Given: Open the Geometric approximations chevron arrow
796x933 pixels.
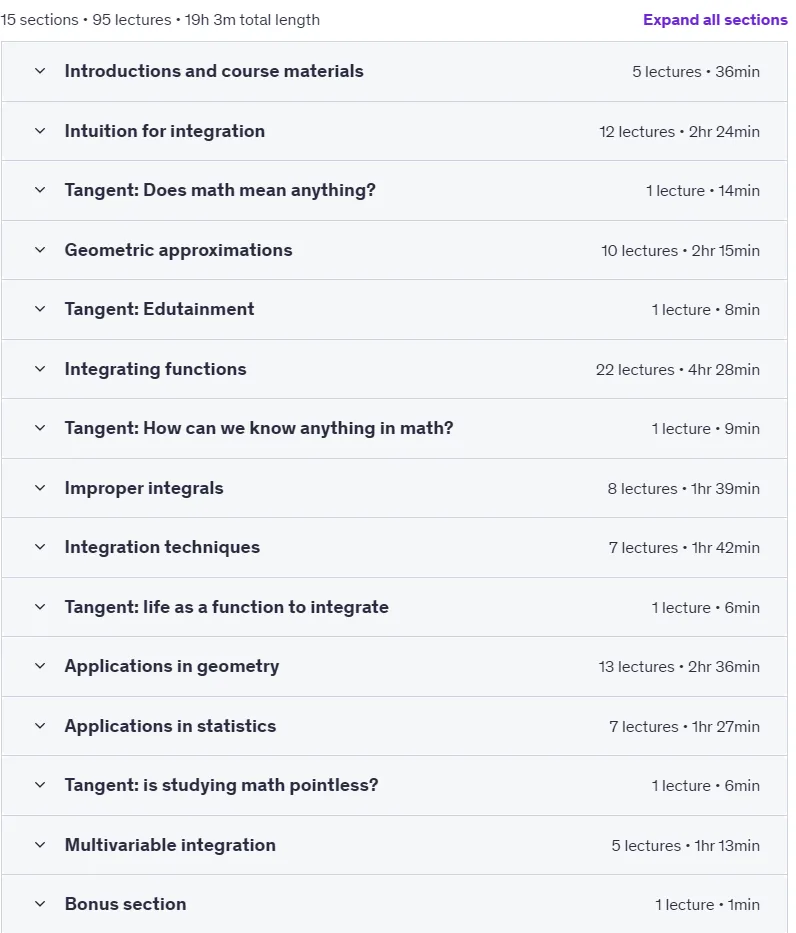Looking at the screenshot, I should point(40,249).
